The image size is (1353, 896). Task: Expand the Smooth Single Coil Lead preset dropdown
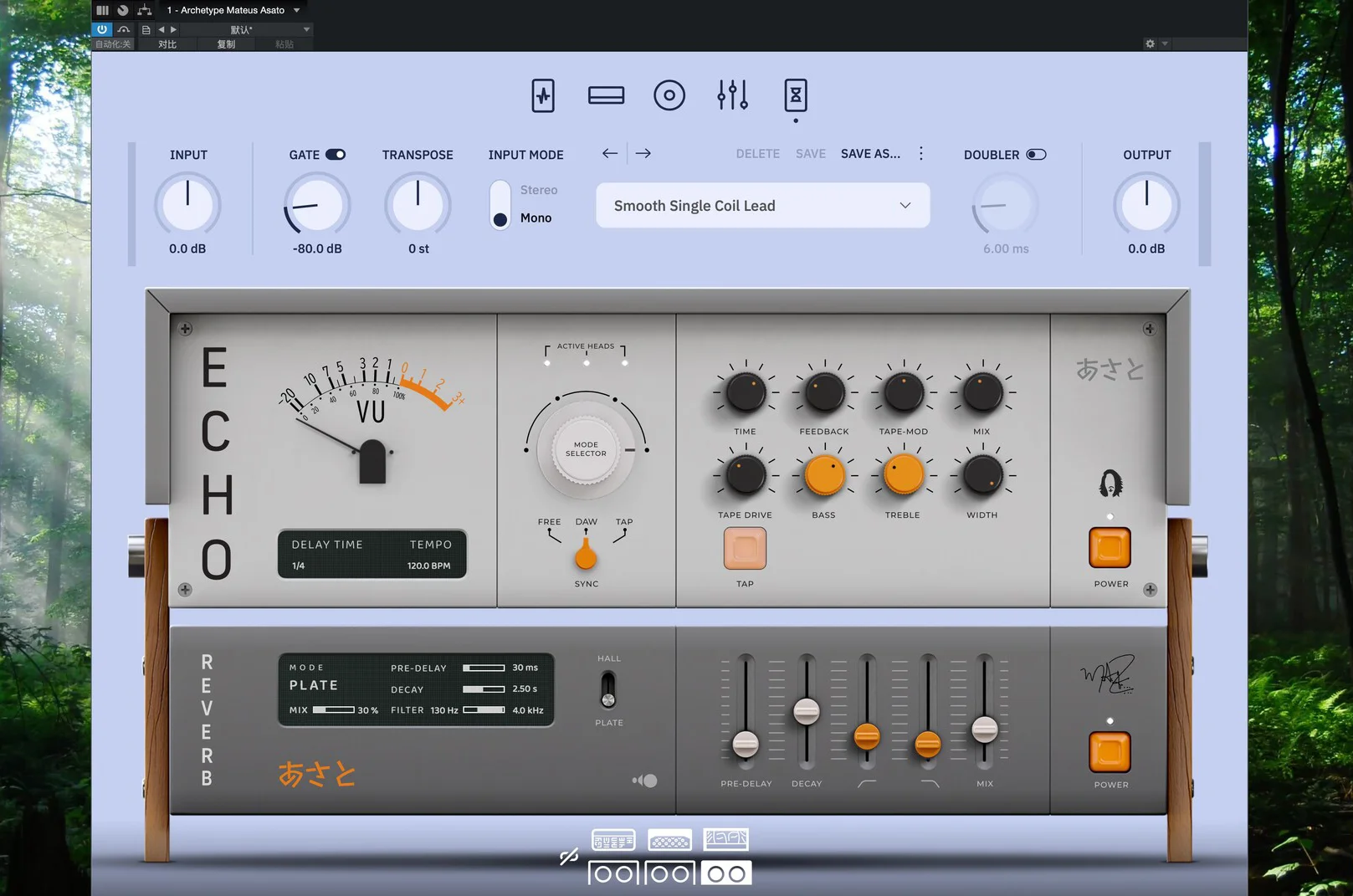click(905, 206)
